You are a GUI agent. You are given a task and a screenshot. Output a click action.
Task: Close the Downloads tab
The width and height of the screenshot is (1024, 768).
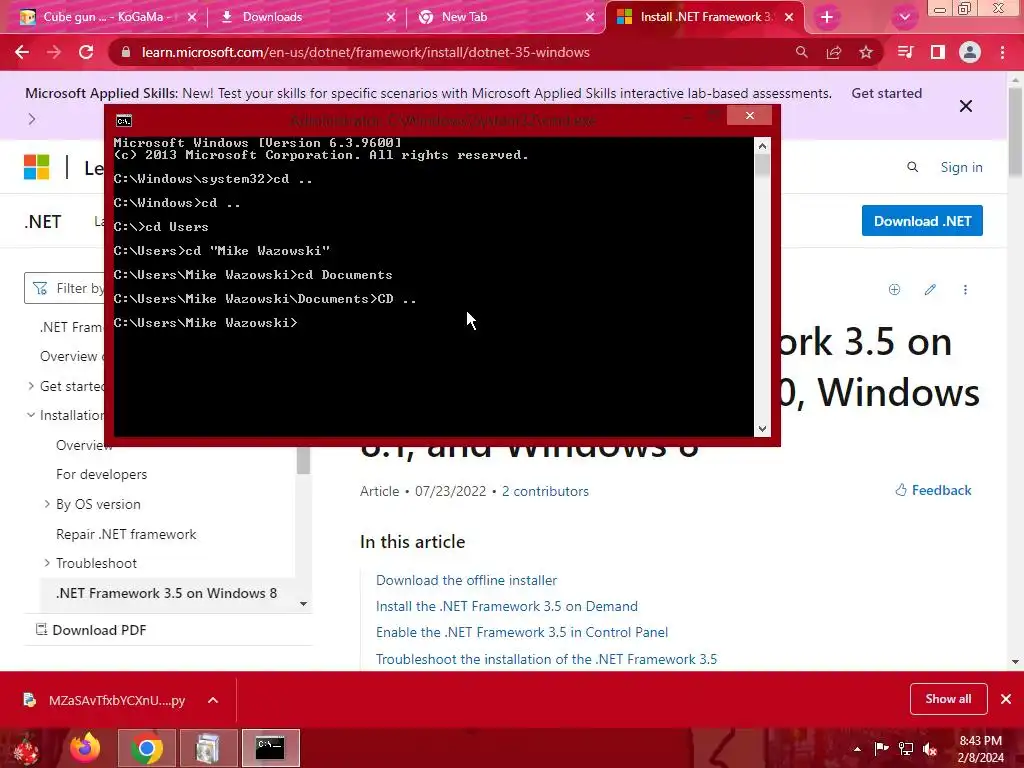[391, 17]
